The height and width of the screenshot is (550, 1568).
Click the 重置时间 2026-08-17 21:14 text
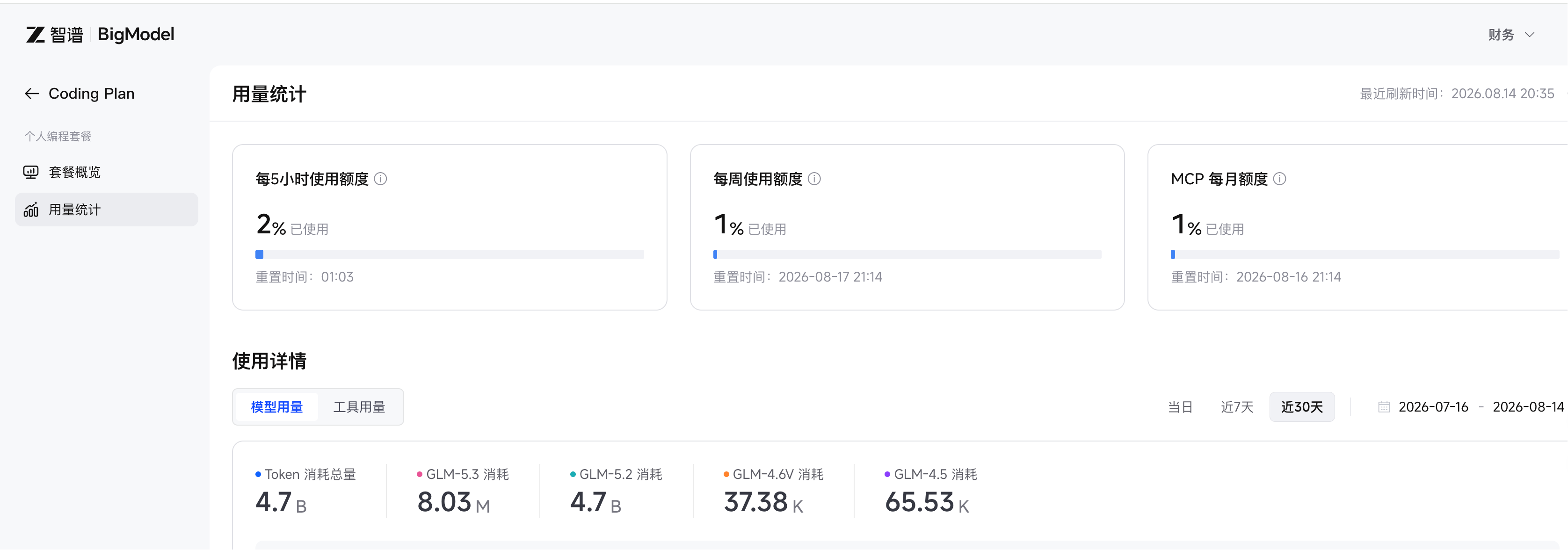coord(798,277)
